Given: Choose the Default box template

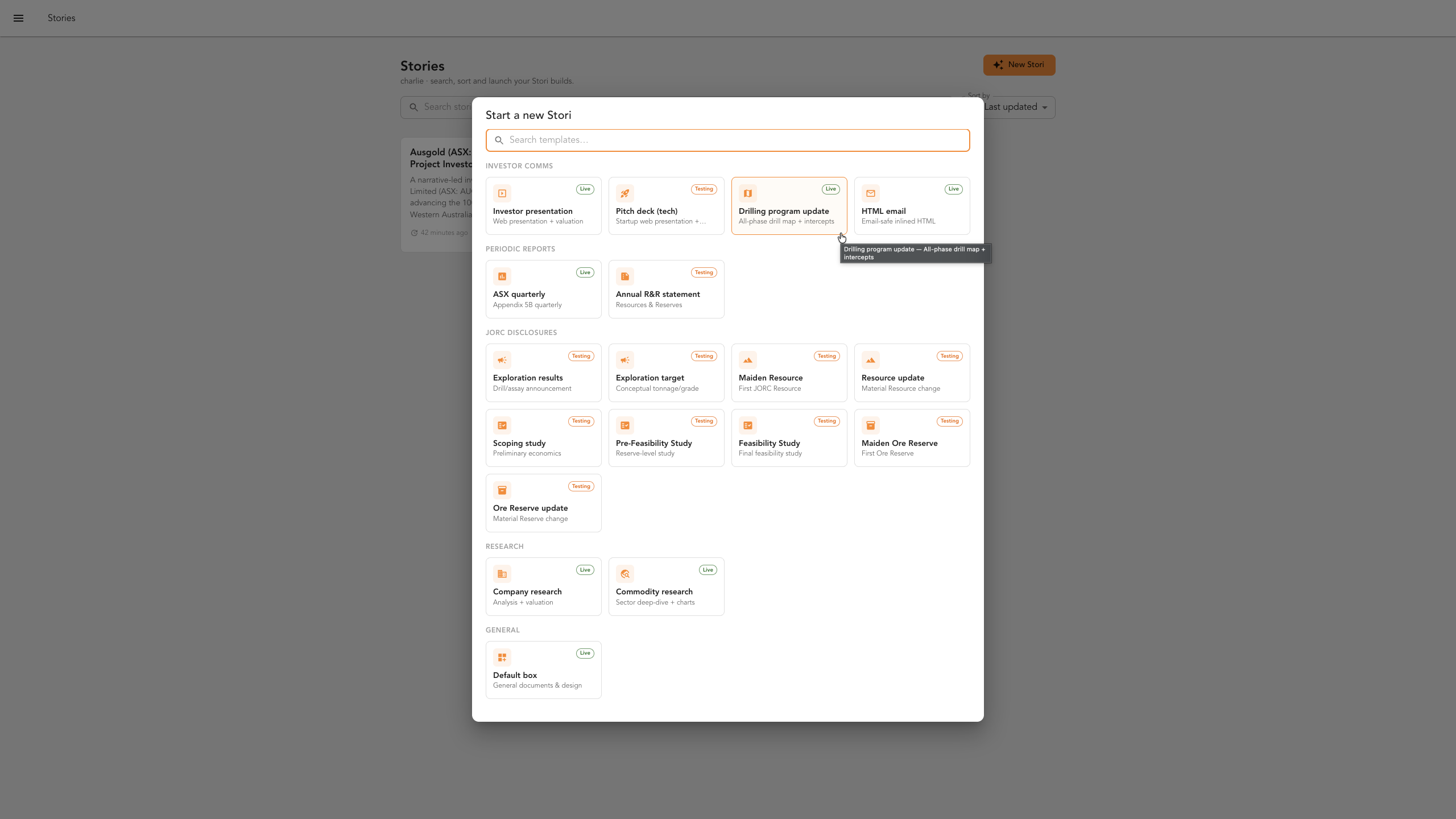Looking at the screenshot, I should 544,670.
